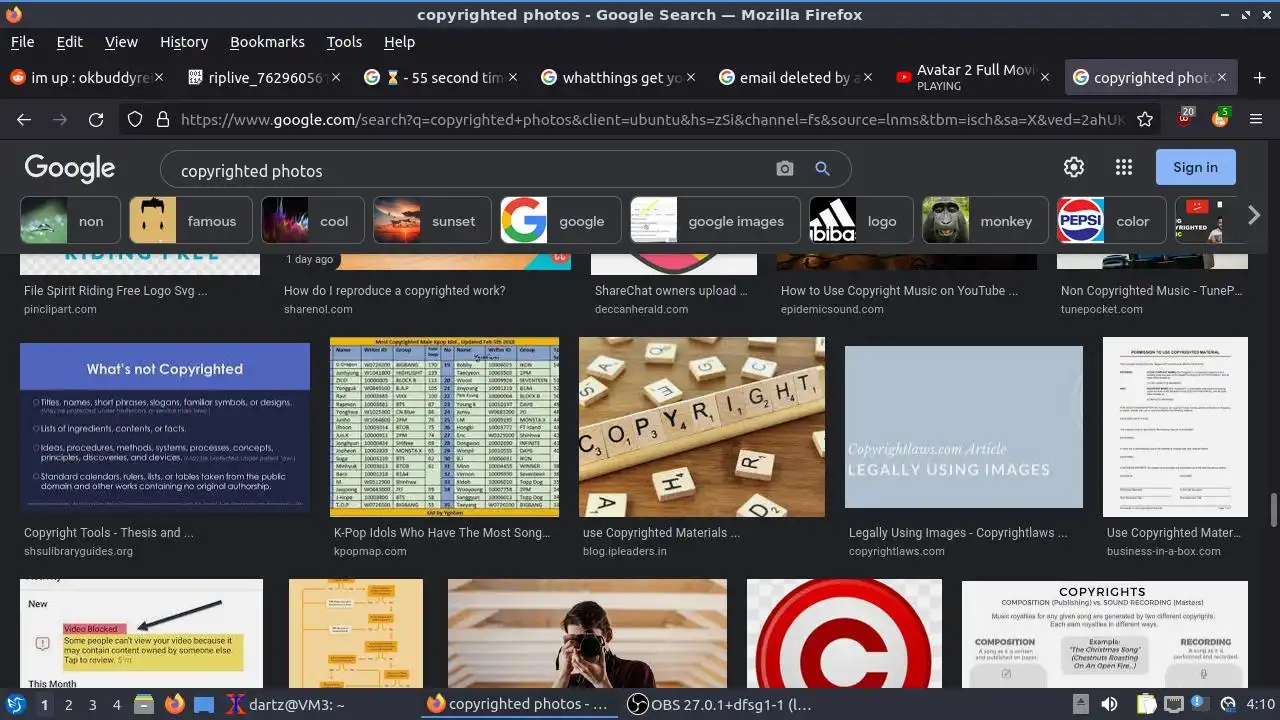The height and width of the screenshot is (720, 1280).
Task: Click the page vertical scrollbar thumb
Action: click(1273, 509)
